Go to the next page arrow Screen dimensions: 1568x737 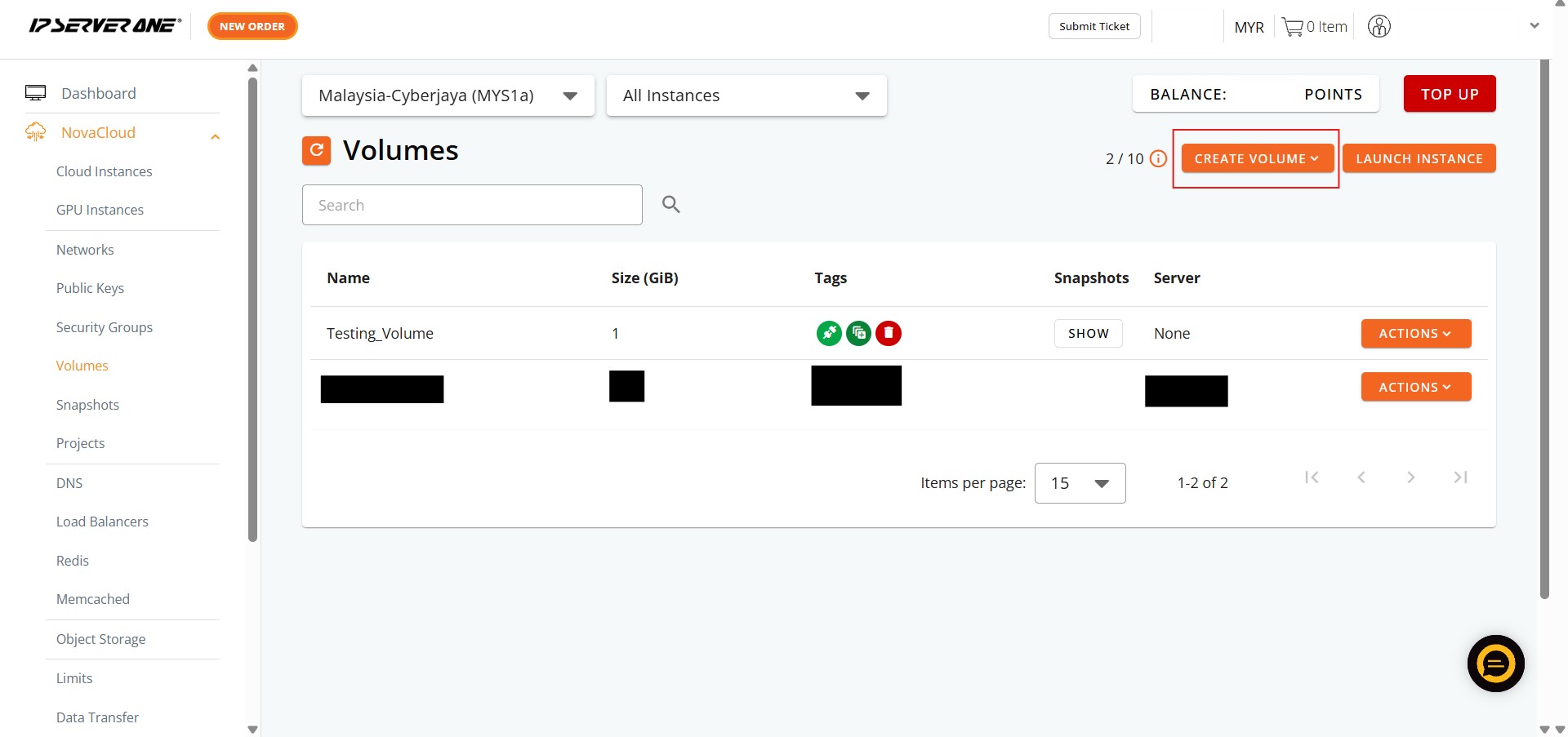point(1410,477)
